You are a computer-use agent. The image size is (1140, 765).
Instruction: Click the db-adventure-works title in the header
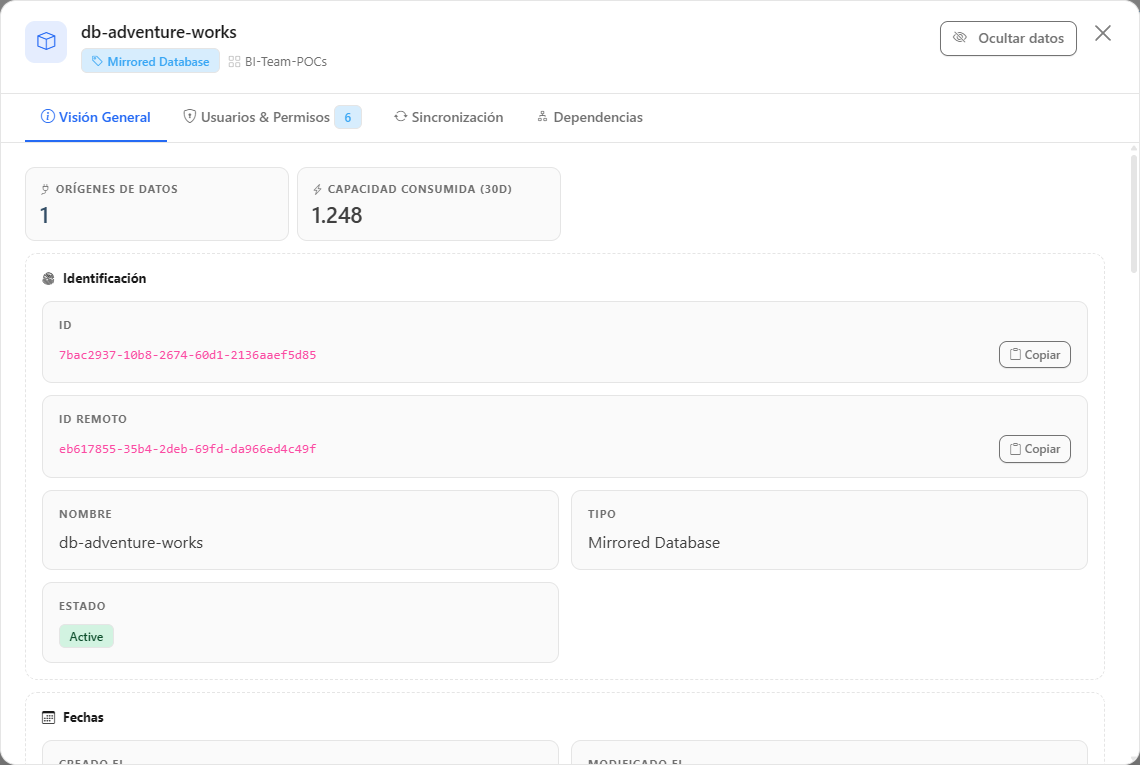click(158, 32)
